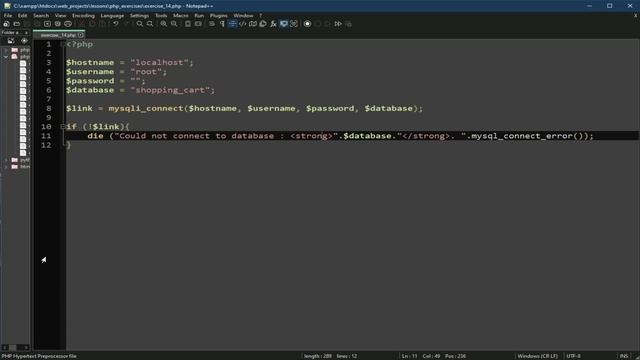This screenshot has width=640, height=360.
Task: Open the Encoding menu
Action: click(x=83, y=16)
